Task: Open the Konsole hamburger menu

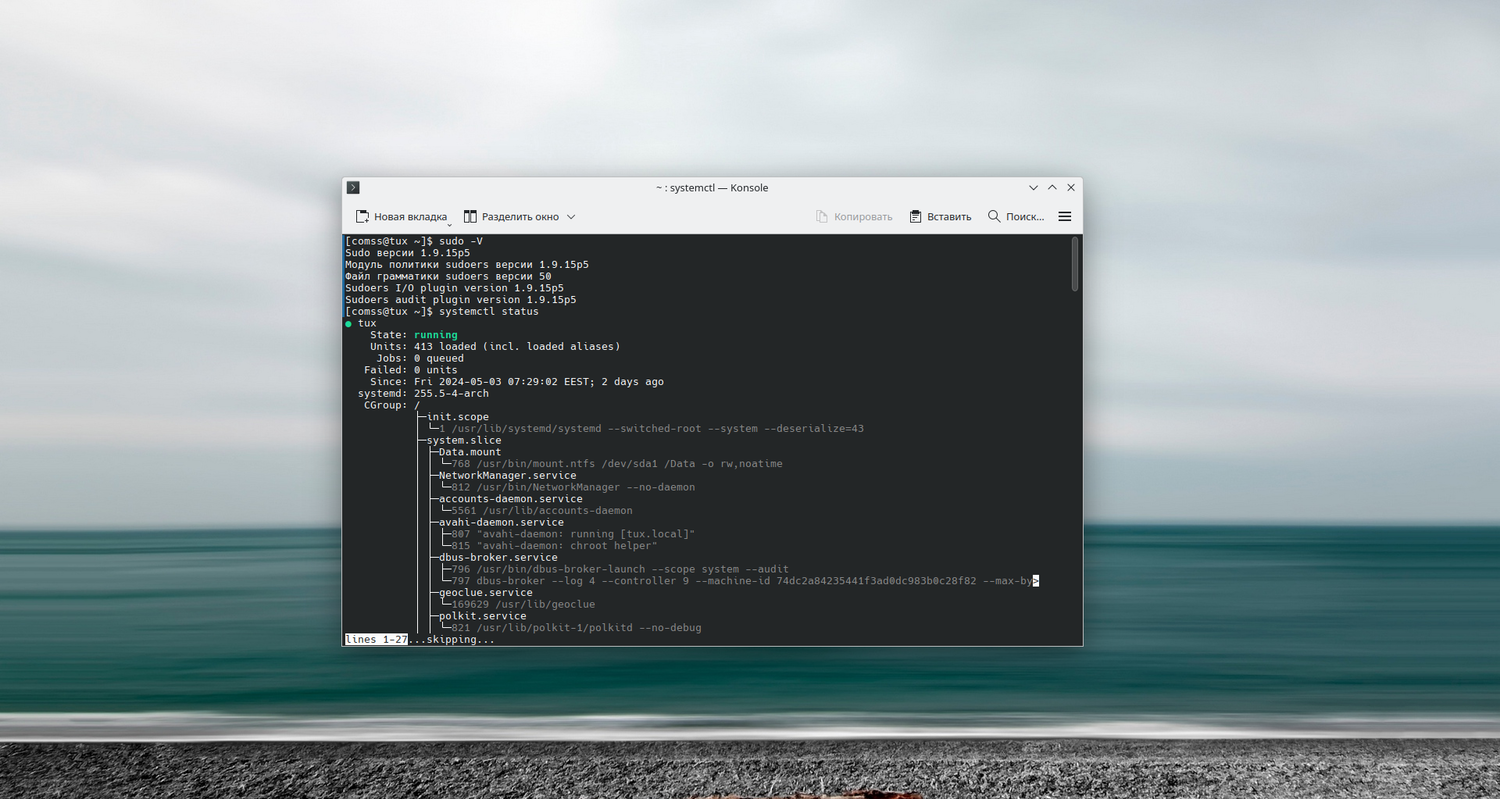Action: 1065,217
